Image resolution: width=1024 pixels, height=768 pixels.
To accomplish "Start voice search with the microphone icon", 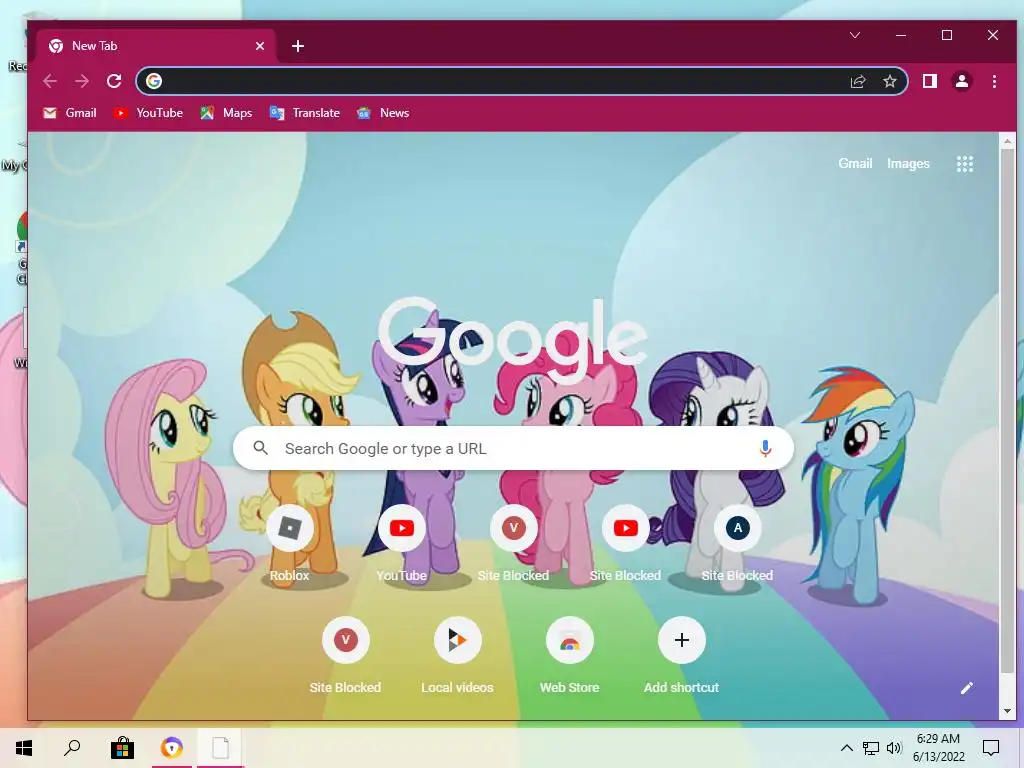I will click(x=765, y=448).
